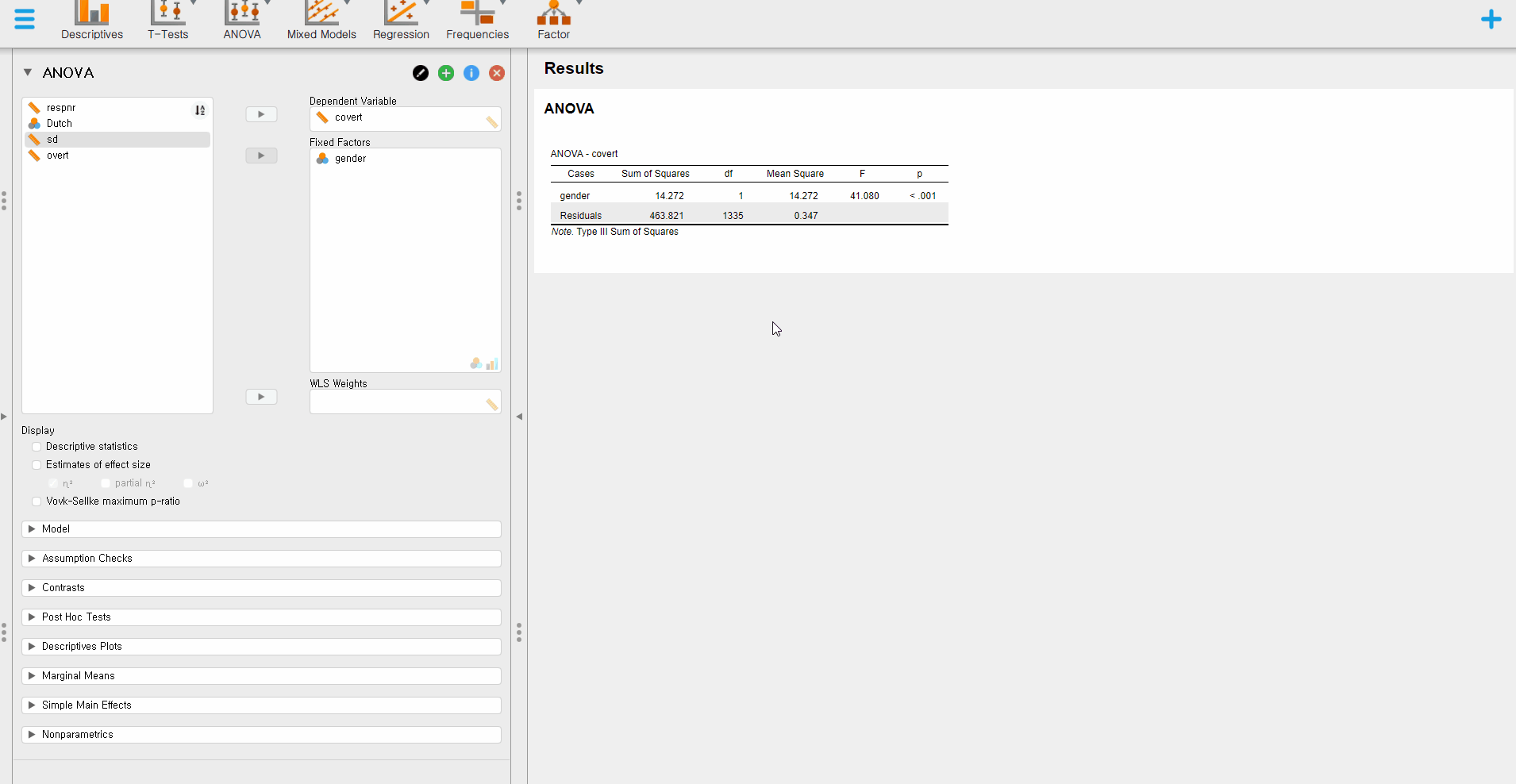The width and height of the screenshot is (1516, 784).
Task: Enable Descriptive statistics checkbox
Action: coord(37,447)
